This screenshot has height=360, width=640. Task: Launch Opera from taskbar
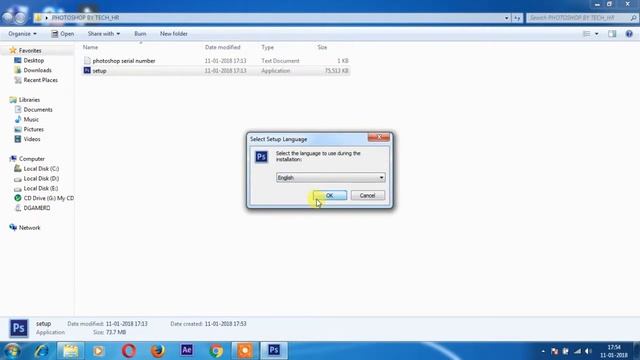coord(129,351)
